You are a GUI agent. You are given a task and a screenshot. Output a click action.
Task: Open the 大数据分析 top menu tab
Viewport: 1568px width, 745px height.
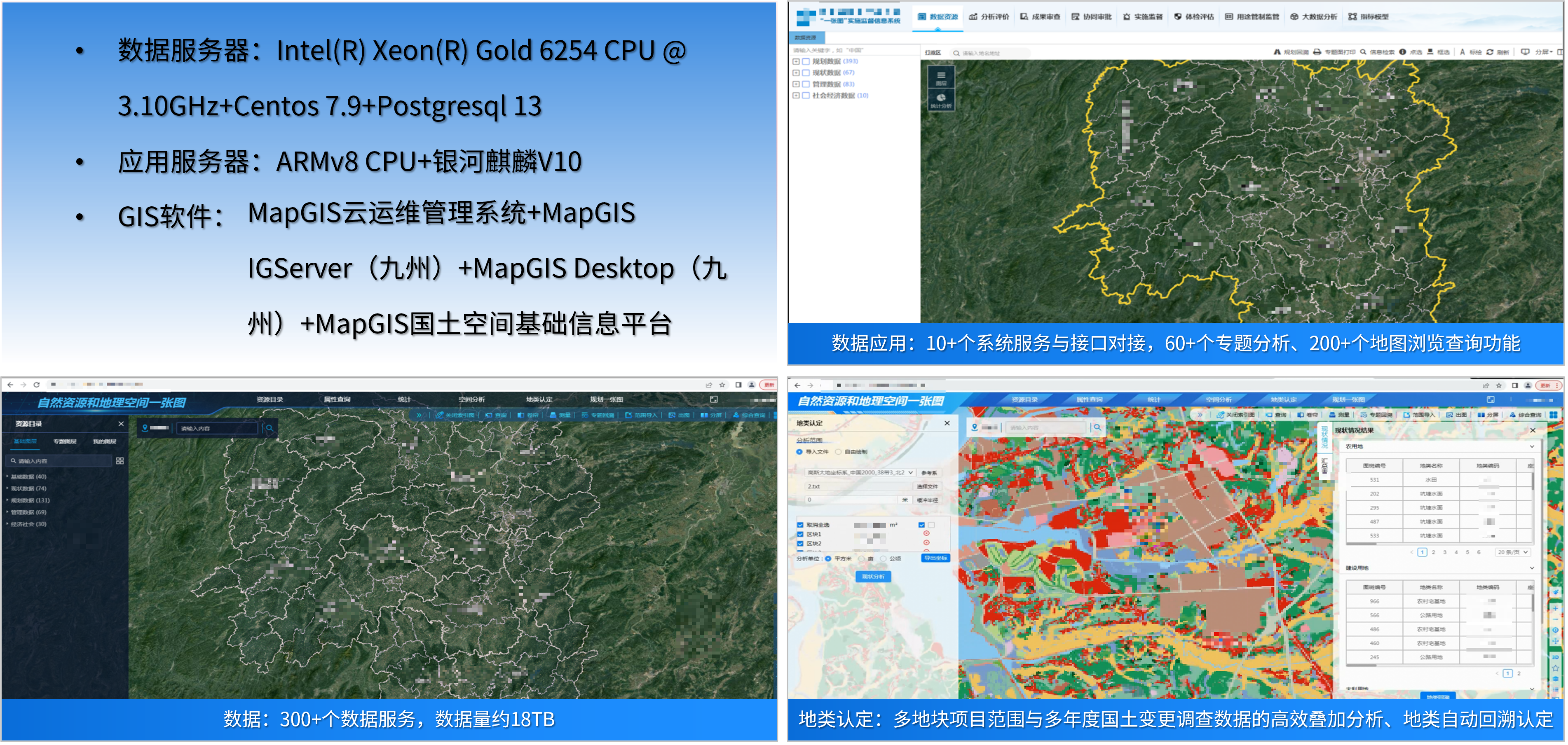click(1314, 17)
